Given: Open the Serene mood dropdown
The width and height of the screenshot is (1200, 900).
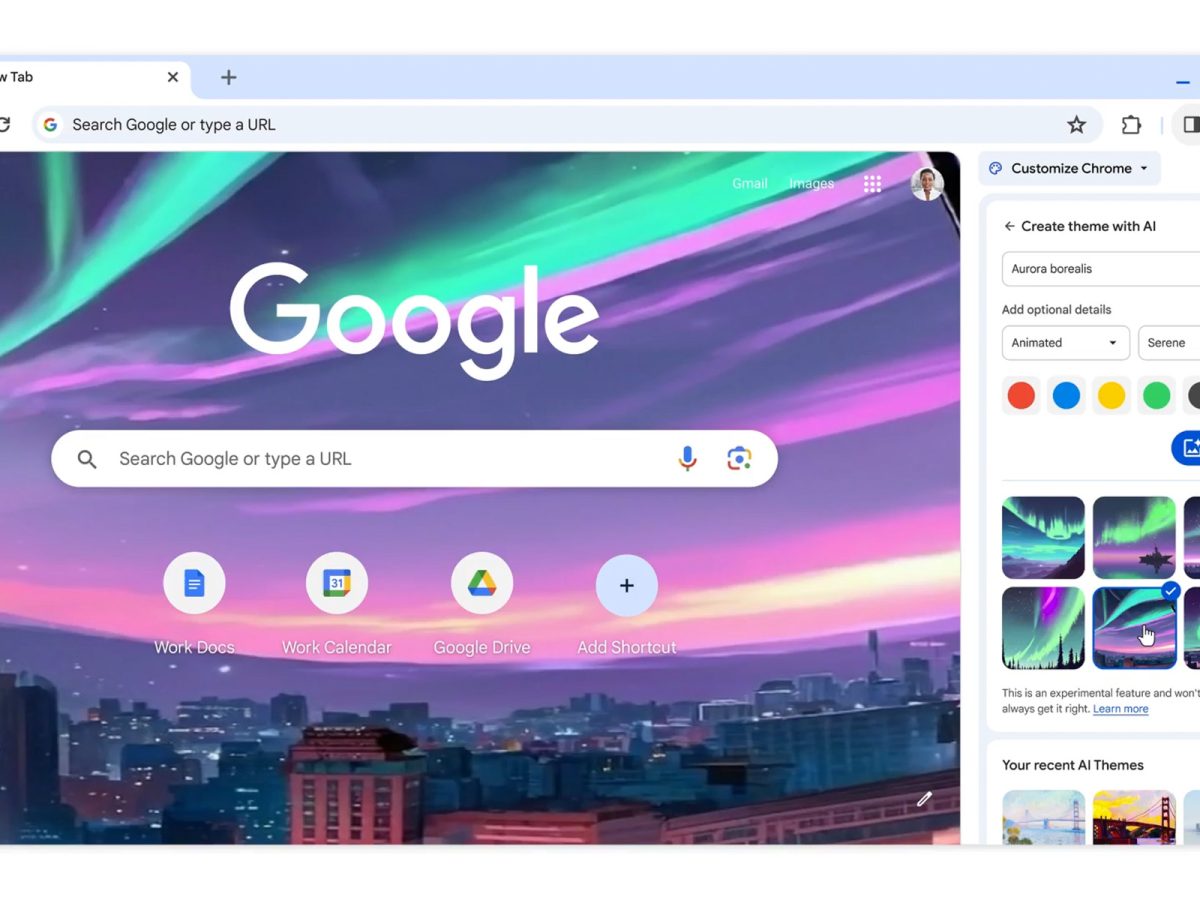Looking at the screenshot, I should 1169,343.
